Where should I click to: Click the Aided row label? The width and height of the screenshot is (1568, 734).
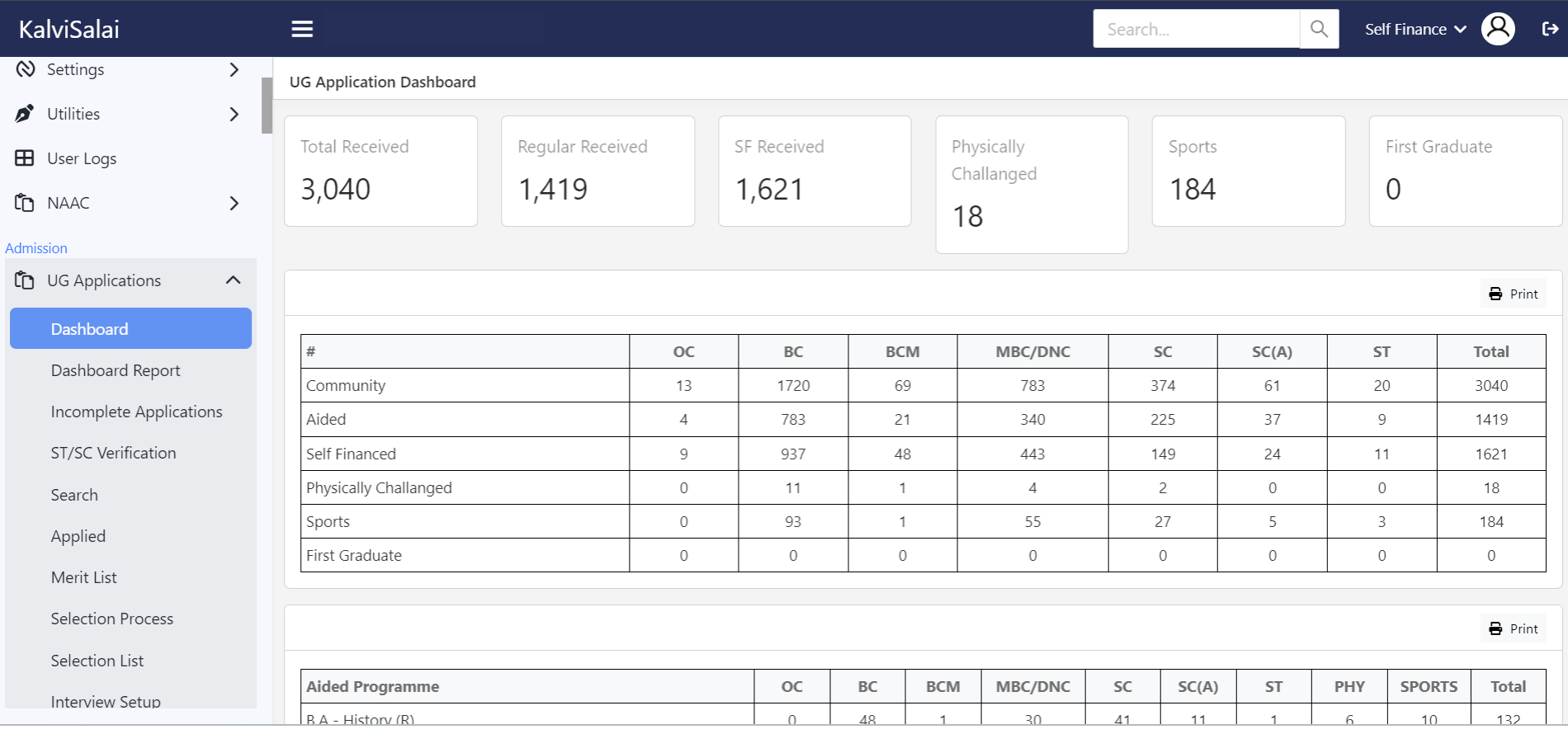pyautogui.click(x=326, y=419)
